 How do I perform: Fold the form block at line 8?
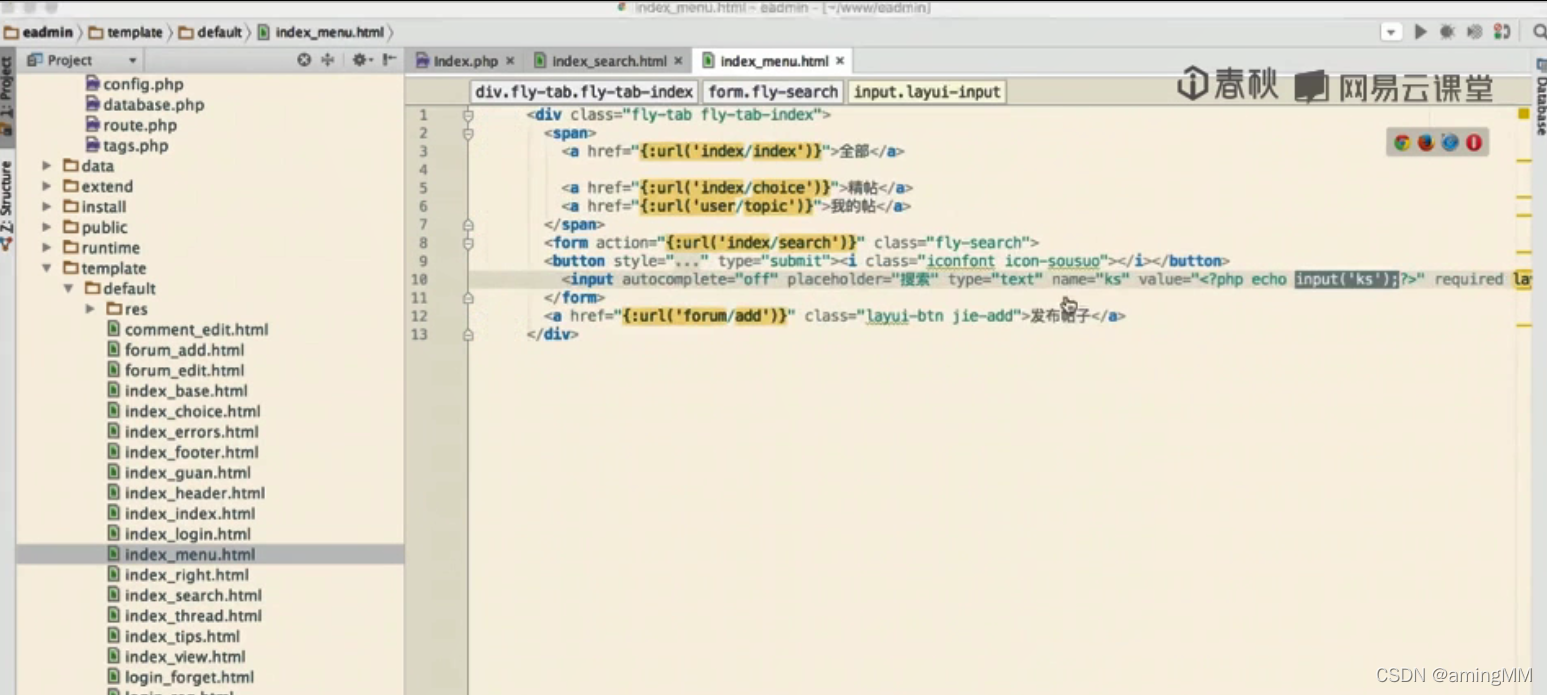click(x=467, y=243)
